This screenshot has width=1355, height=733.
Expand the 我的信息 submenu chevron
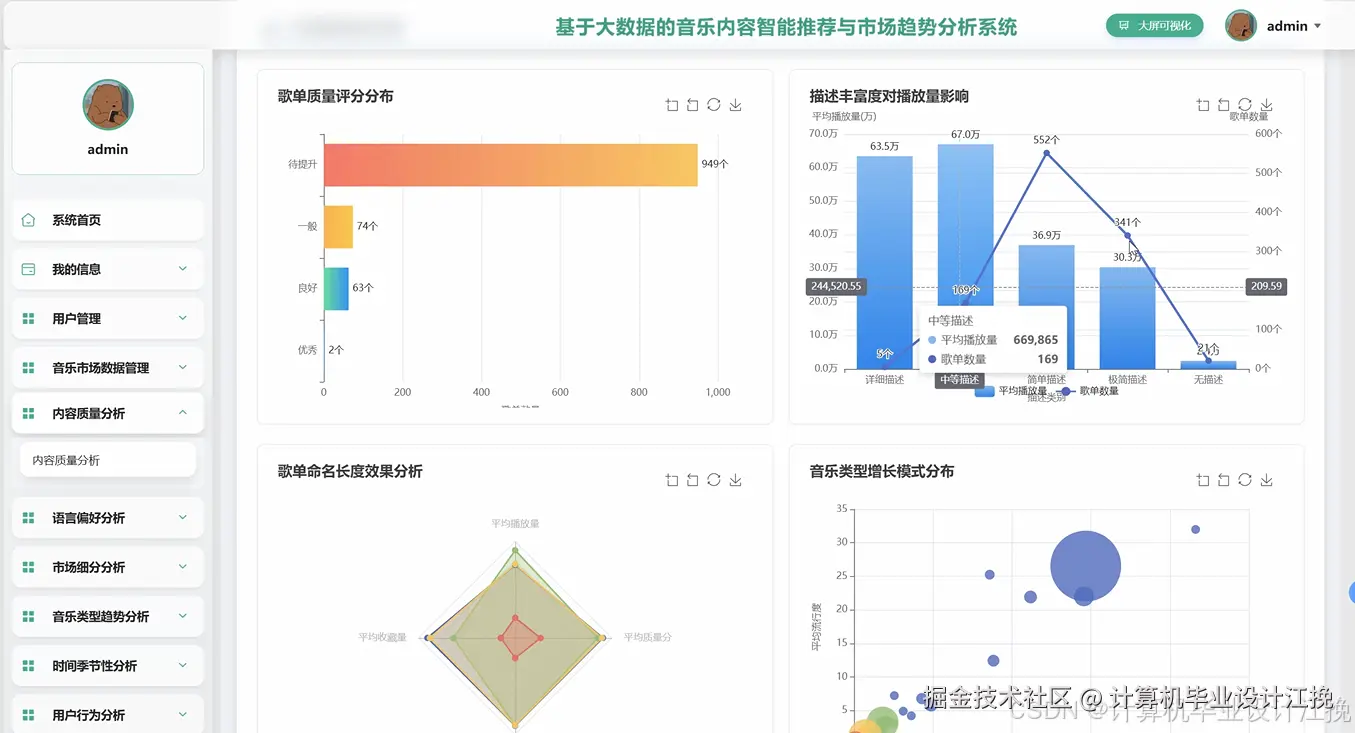click(183, 269)
